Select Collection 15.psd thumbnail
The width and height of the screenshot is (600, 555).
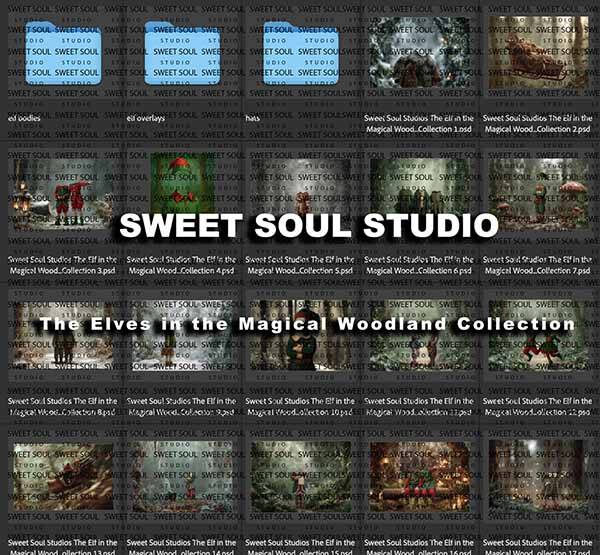[x=301, y=477]
